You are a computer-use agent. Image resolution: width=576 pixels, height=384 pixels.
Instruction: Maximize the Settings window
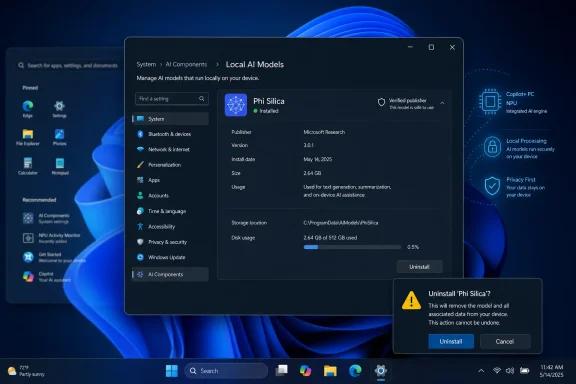pyautogui.click(x=431, y=47)
